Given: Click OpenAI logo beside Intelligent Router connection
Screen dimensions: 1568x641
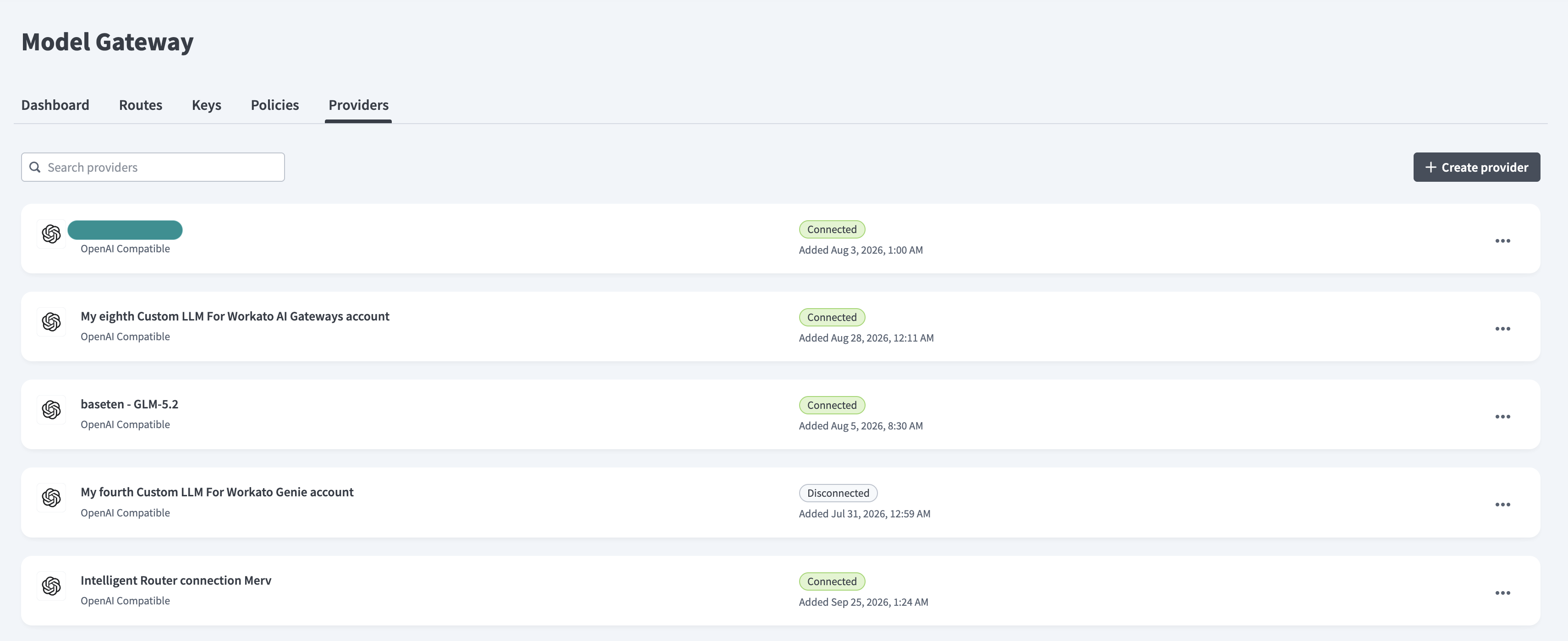Looking at the screenshot, I should [52, 586].
